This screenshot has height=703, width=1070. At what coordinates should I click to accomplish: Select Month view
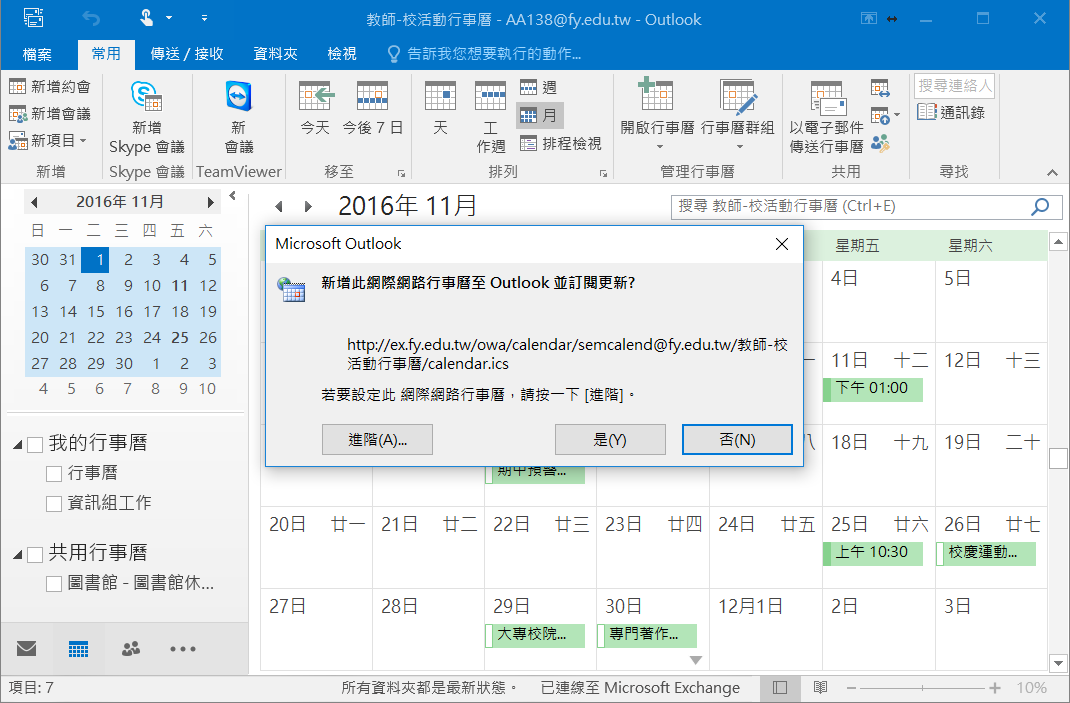[538, 115]
